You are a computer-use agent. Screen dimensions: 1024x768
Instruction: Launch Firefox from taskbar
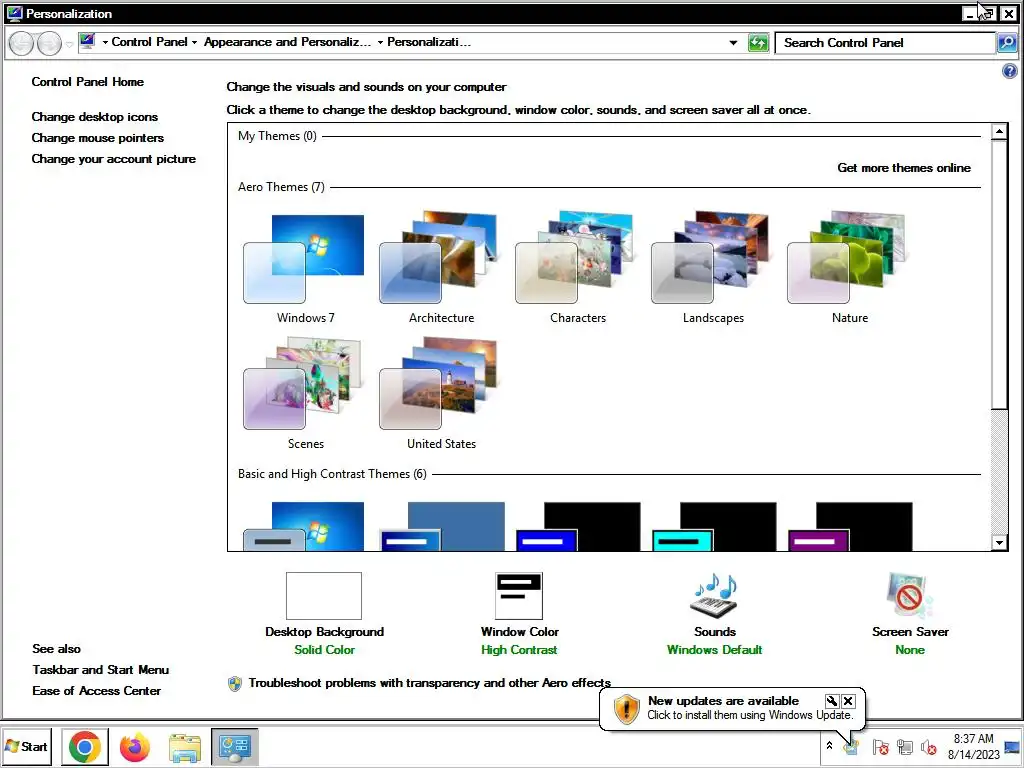point(135,747)
